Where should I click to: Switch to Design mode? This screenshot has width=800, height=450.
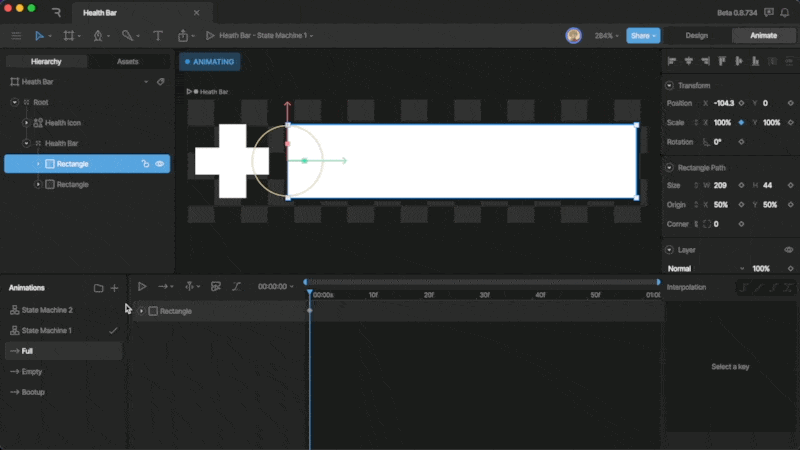[x=696, y=36]
